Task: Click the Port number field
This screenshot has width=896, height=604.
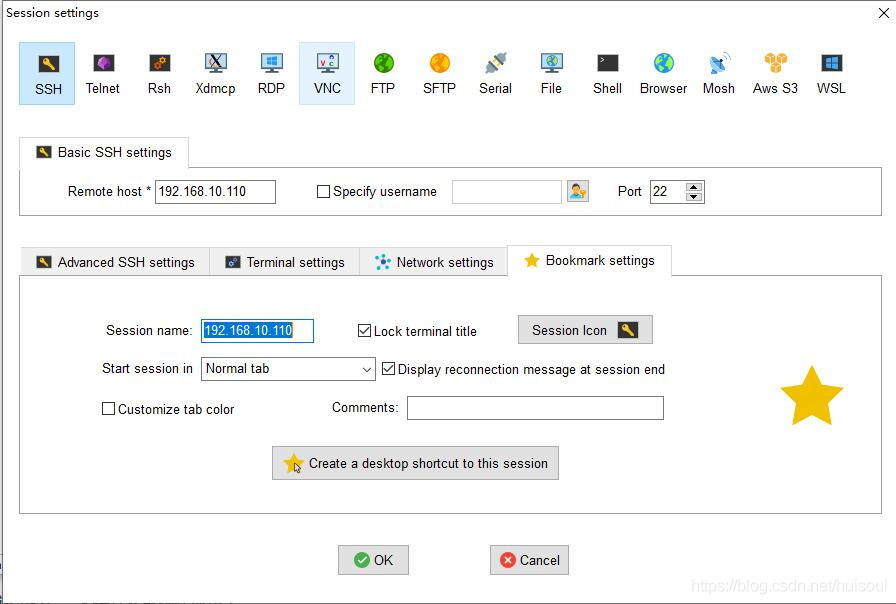Action: pos(667,191)
